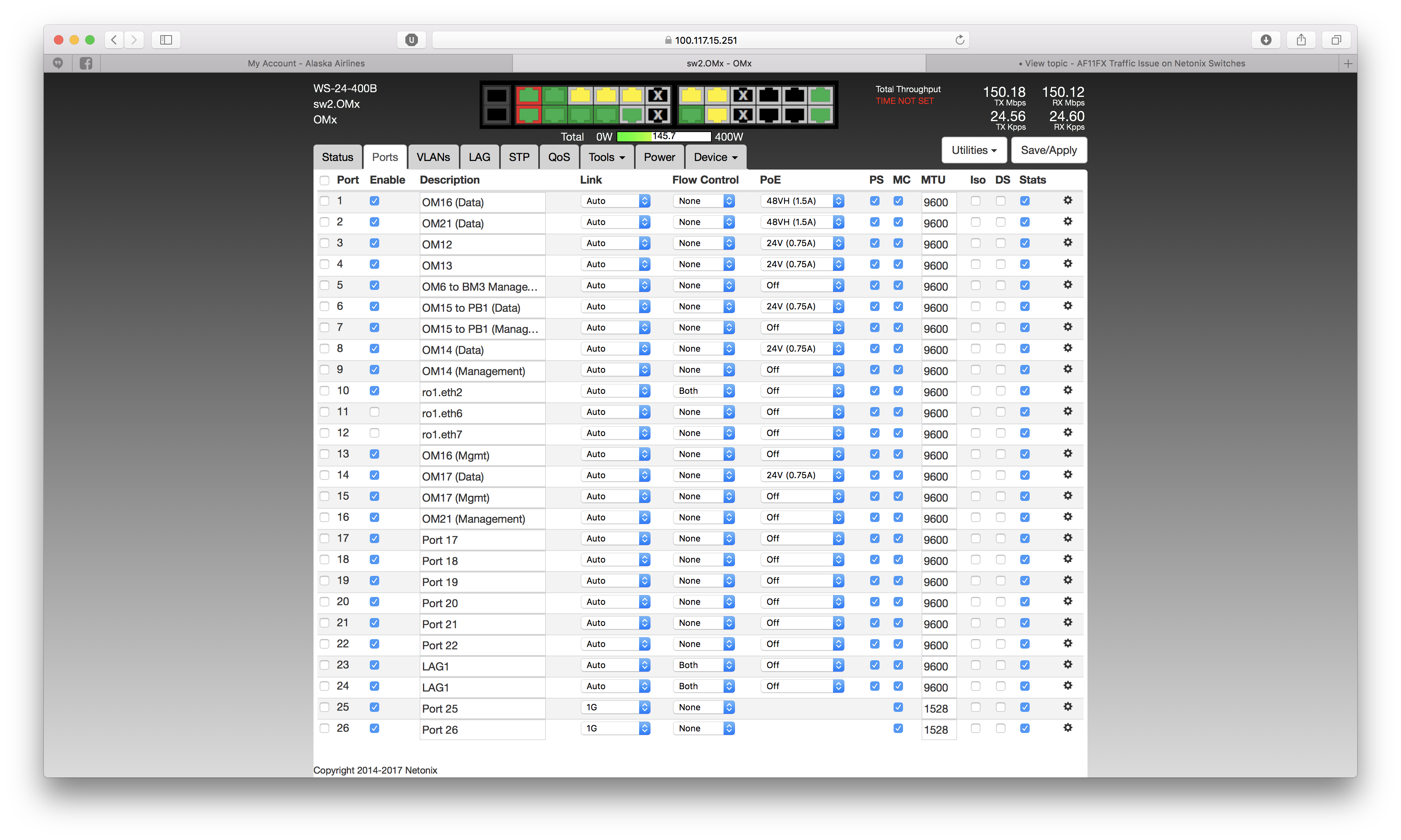Reload the page with refresh icon
This screenshot has height=840, width=1401.
pyautogui.click(x=959, y=39)
